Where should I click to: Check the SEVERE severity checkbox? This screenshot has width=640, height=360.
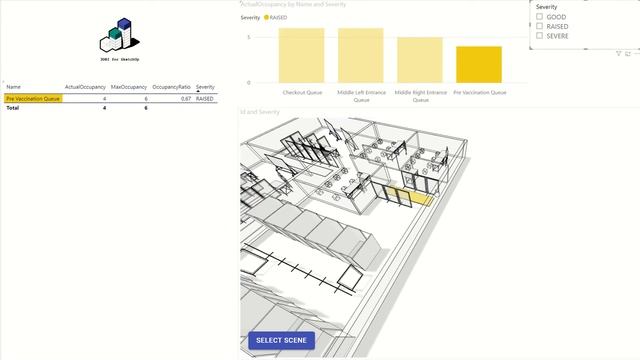point(539,36)
